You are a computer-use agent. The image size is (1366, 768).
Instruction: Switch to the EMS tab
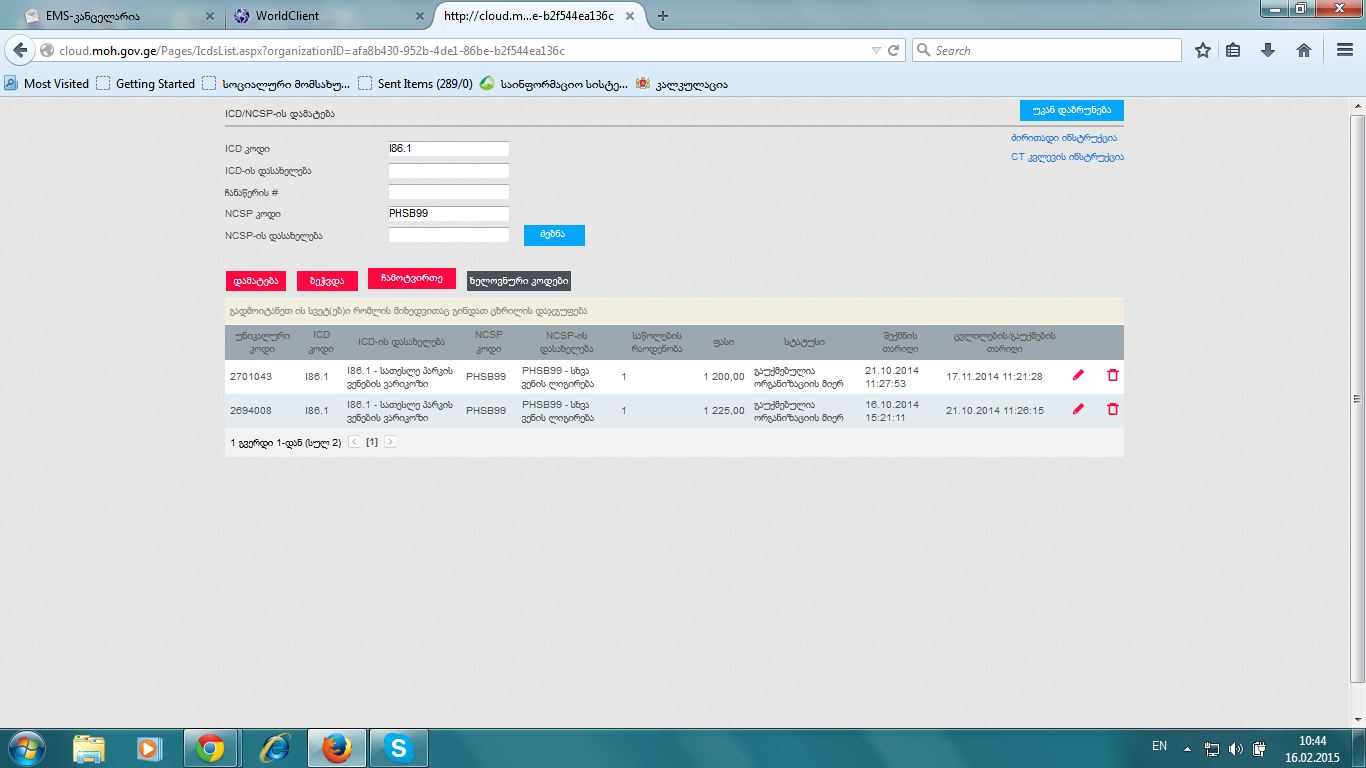(x=117, y=16)
